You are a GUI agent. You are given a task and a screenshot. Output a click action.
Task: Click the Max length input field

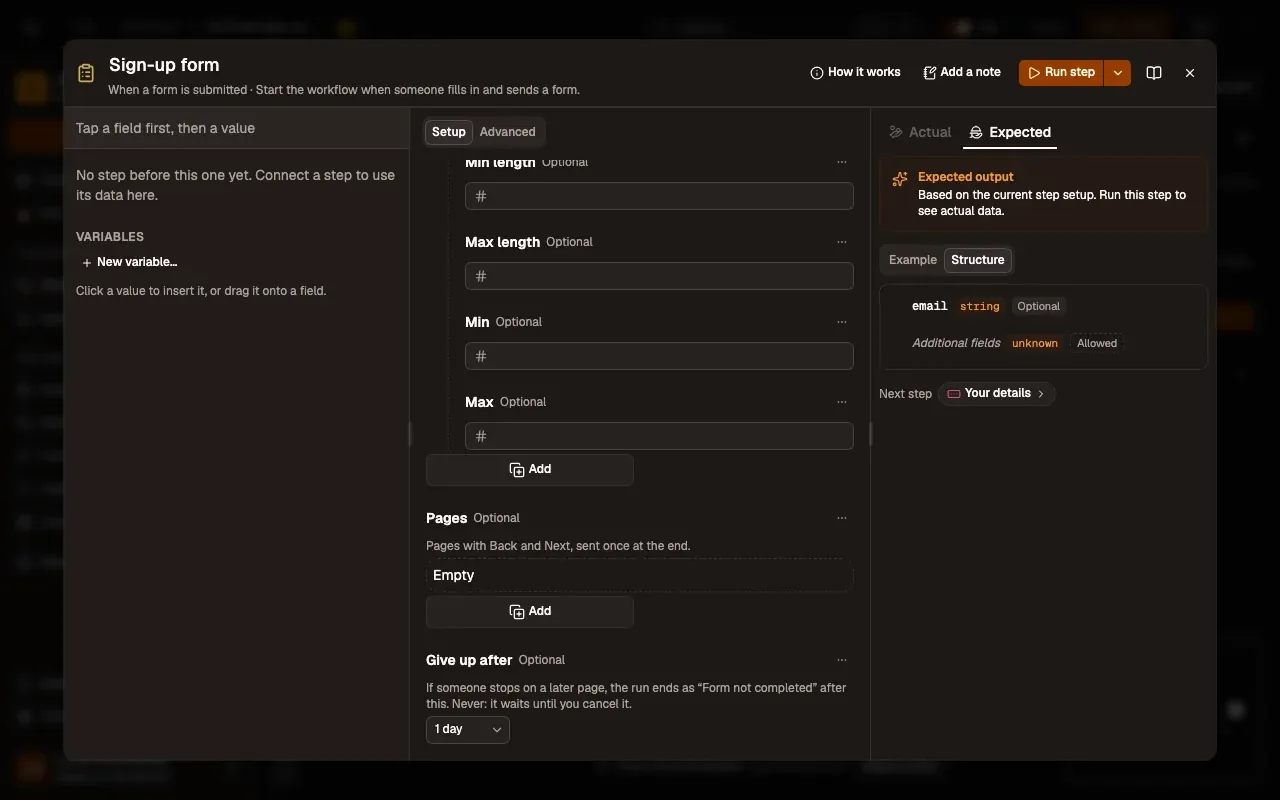659,276
